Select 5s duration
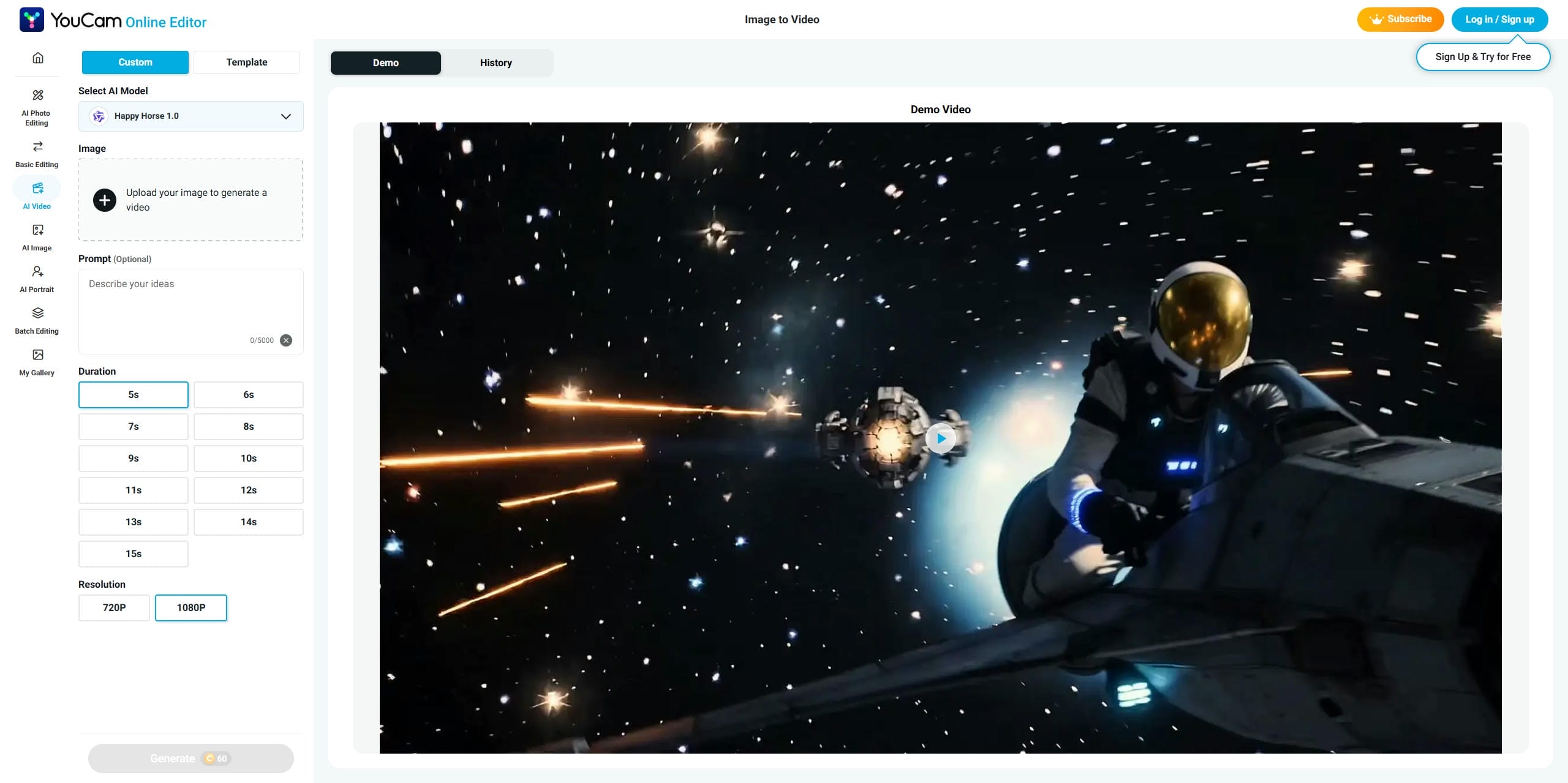This screenshot has height=783, width=1568. pos(134,395)
